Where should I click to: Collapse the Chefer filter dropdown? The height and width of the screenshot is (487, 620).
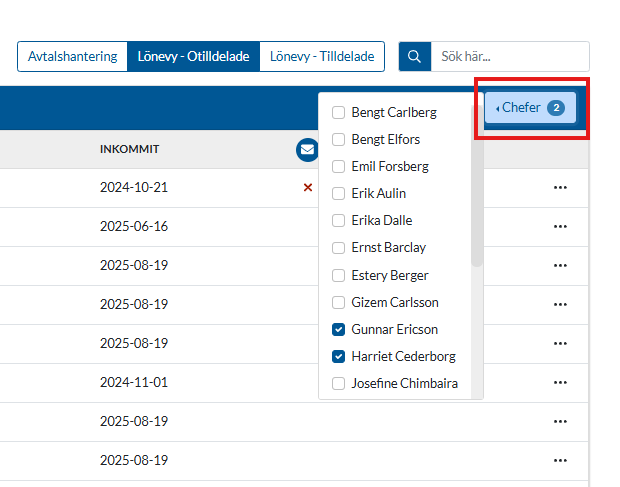(530, 108)
